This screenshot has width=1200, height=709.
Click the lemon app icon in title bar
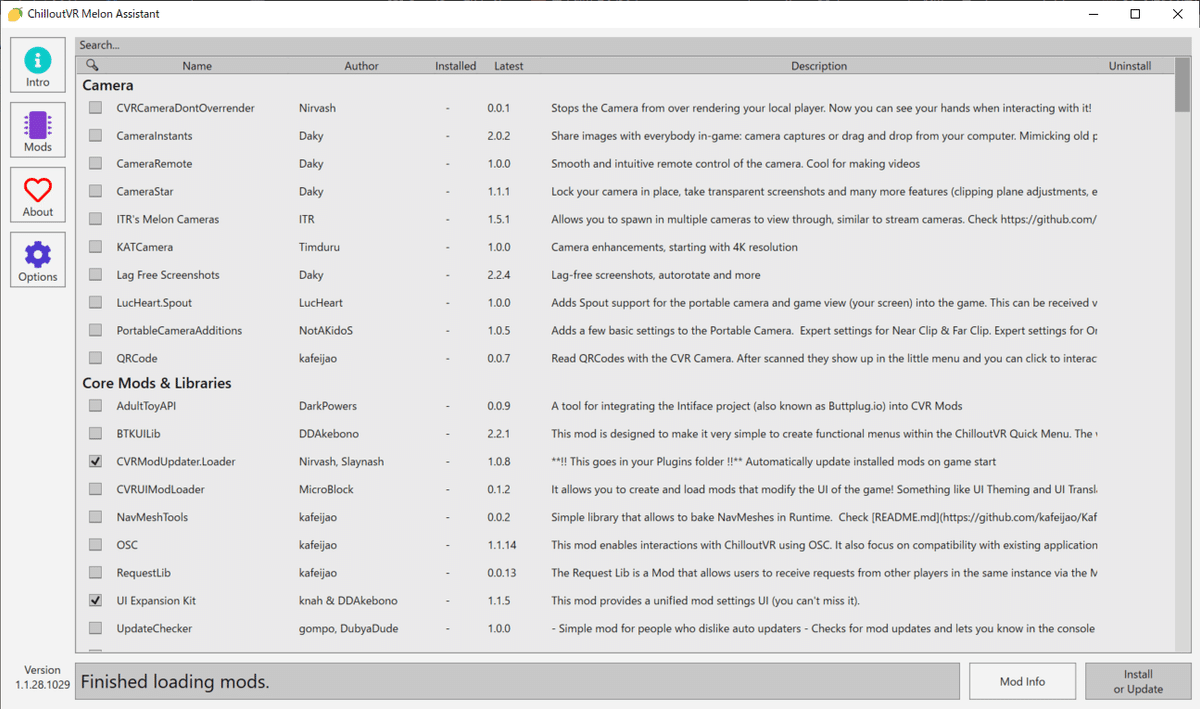click(x=15, y=14)
